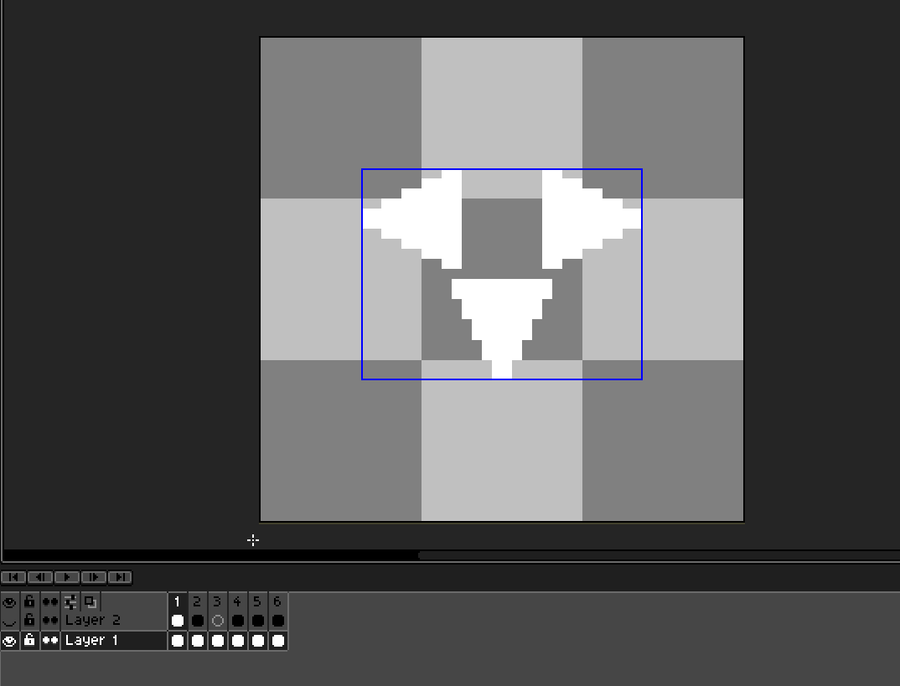Advance to the next frame
900x686 pixels.
click(93, 577)
